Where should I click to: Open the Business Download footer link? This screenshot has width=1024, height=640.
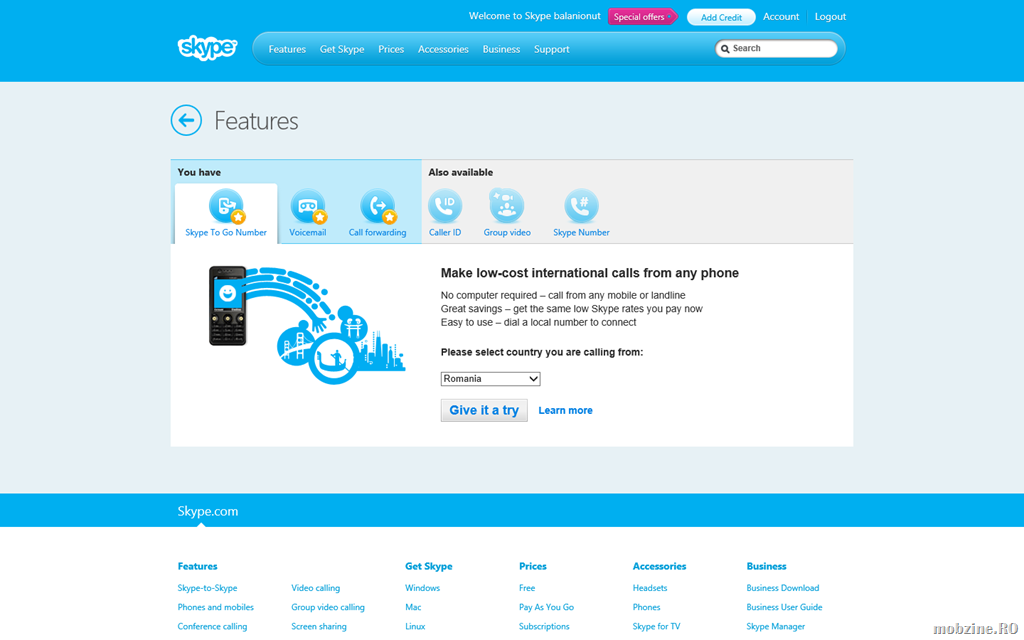(782, 588)
